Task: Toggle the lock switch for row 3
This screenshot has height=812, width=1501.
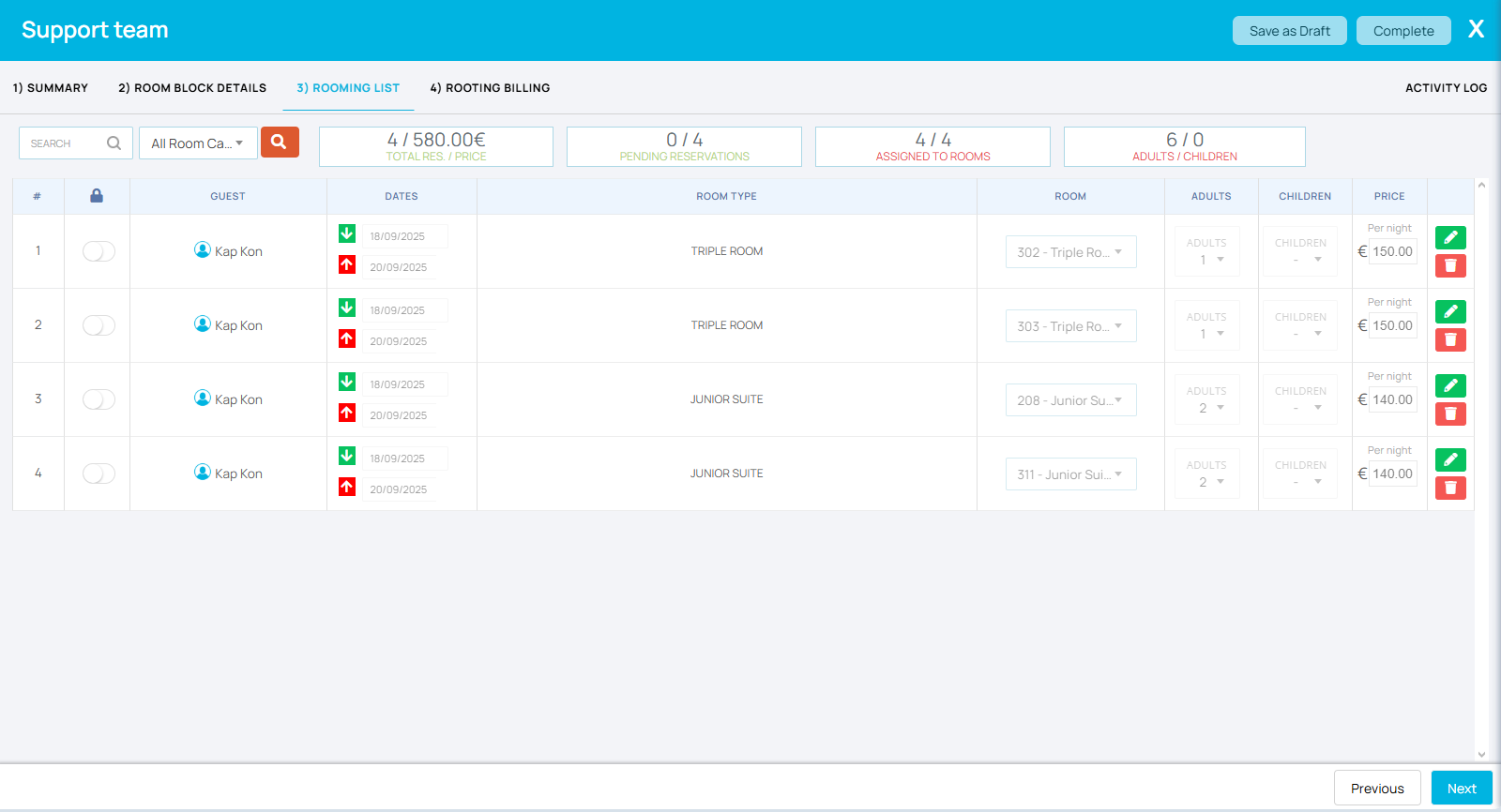Action: (99, 399)
